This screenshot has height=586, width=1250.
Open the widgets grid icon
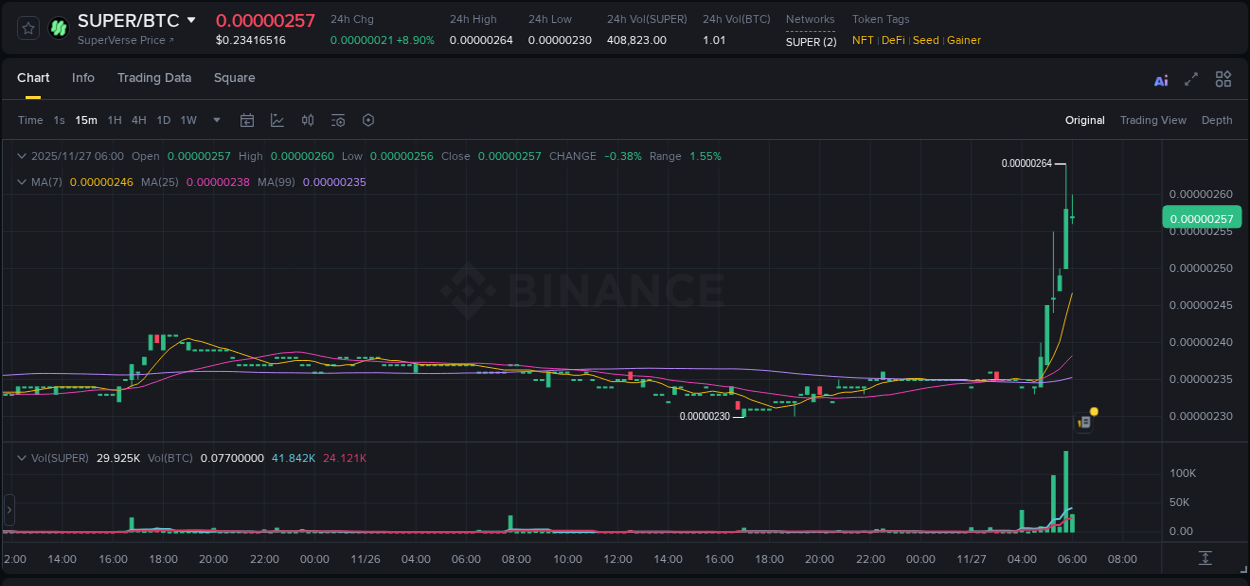coord(1223,79)
